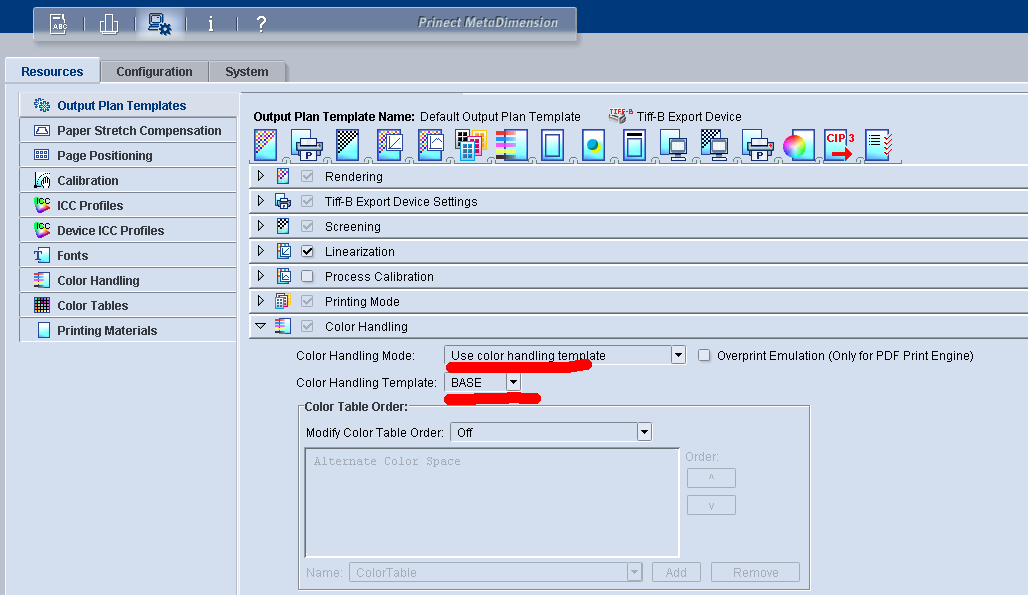Viewport: 1028px width, 595px height.
Task: Open Output Plan Templates in sidebar
Action: 128,106
